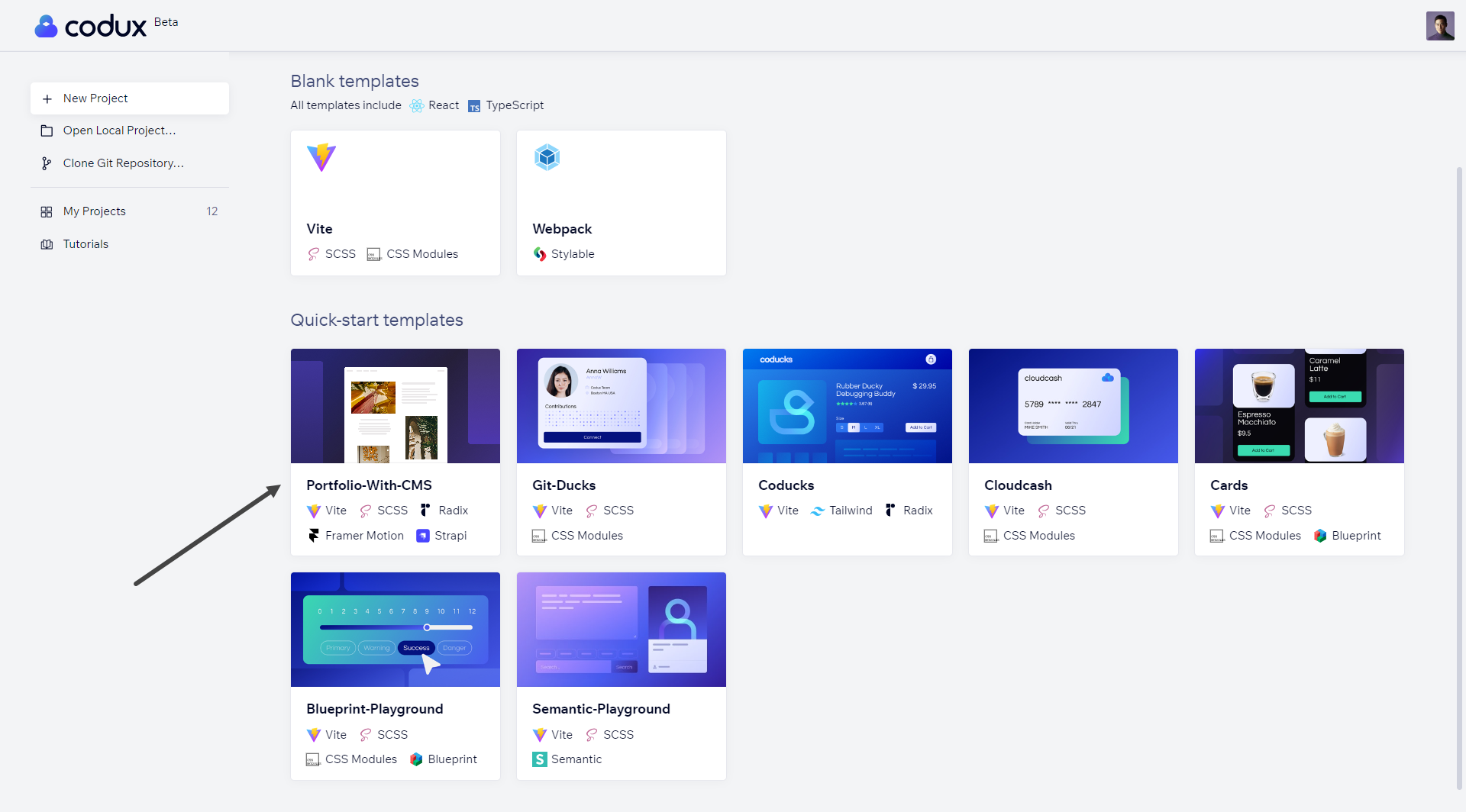Click the "Quick-start templates" heading
This screenshot has height=812, width=1466.
pos(376,320)
